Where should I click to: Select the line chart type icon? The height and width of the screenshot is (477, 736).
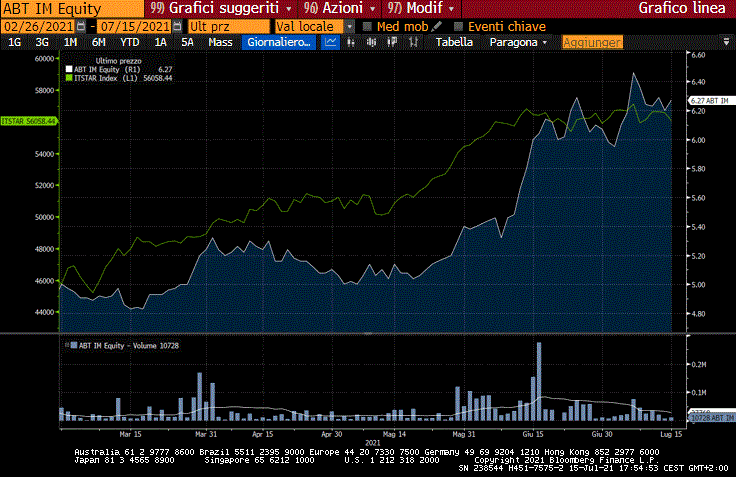point(330,42)
